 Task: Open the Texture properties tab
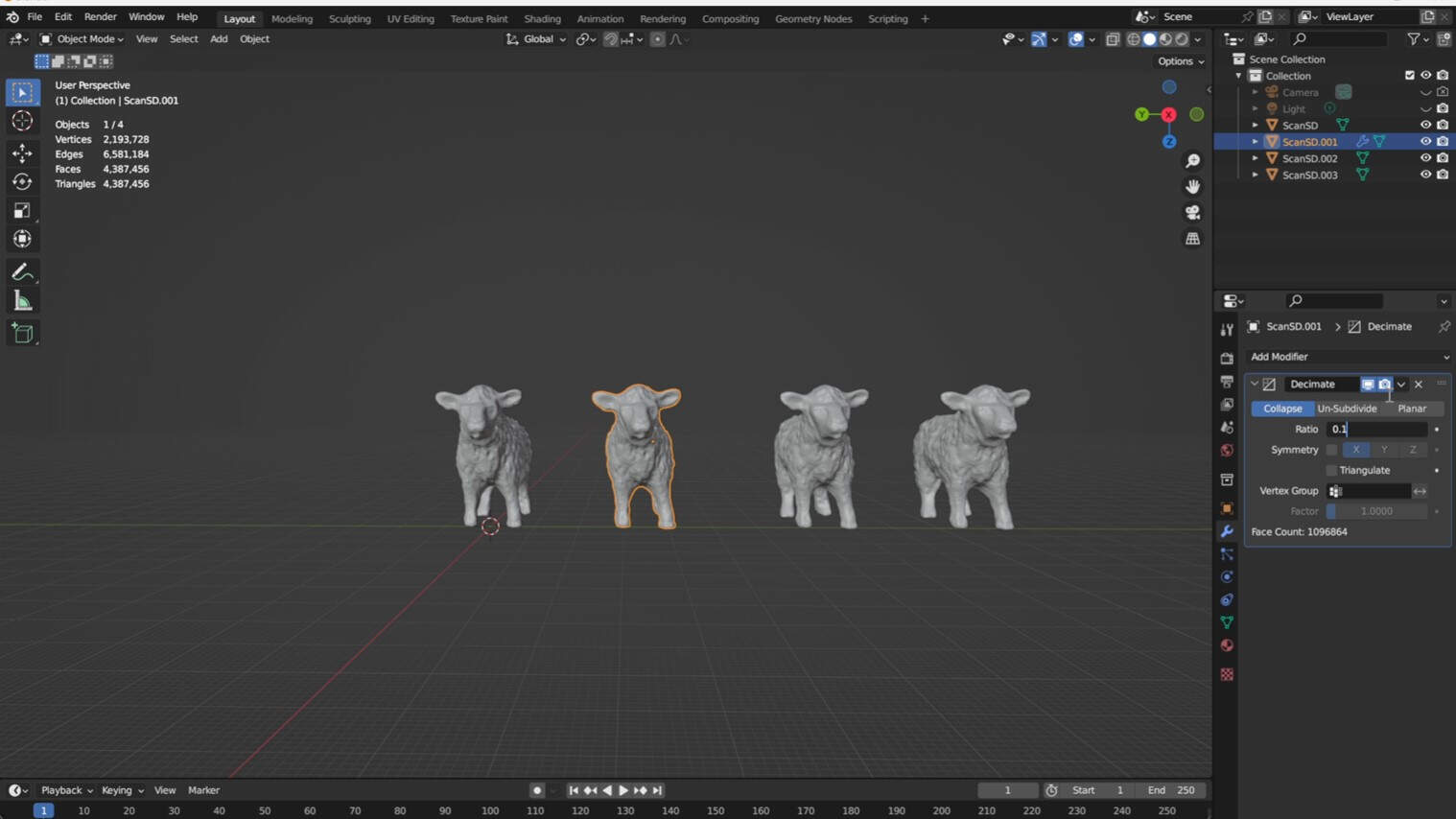[1227, 675]
